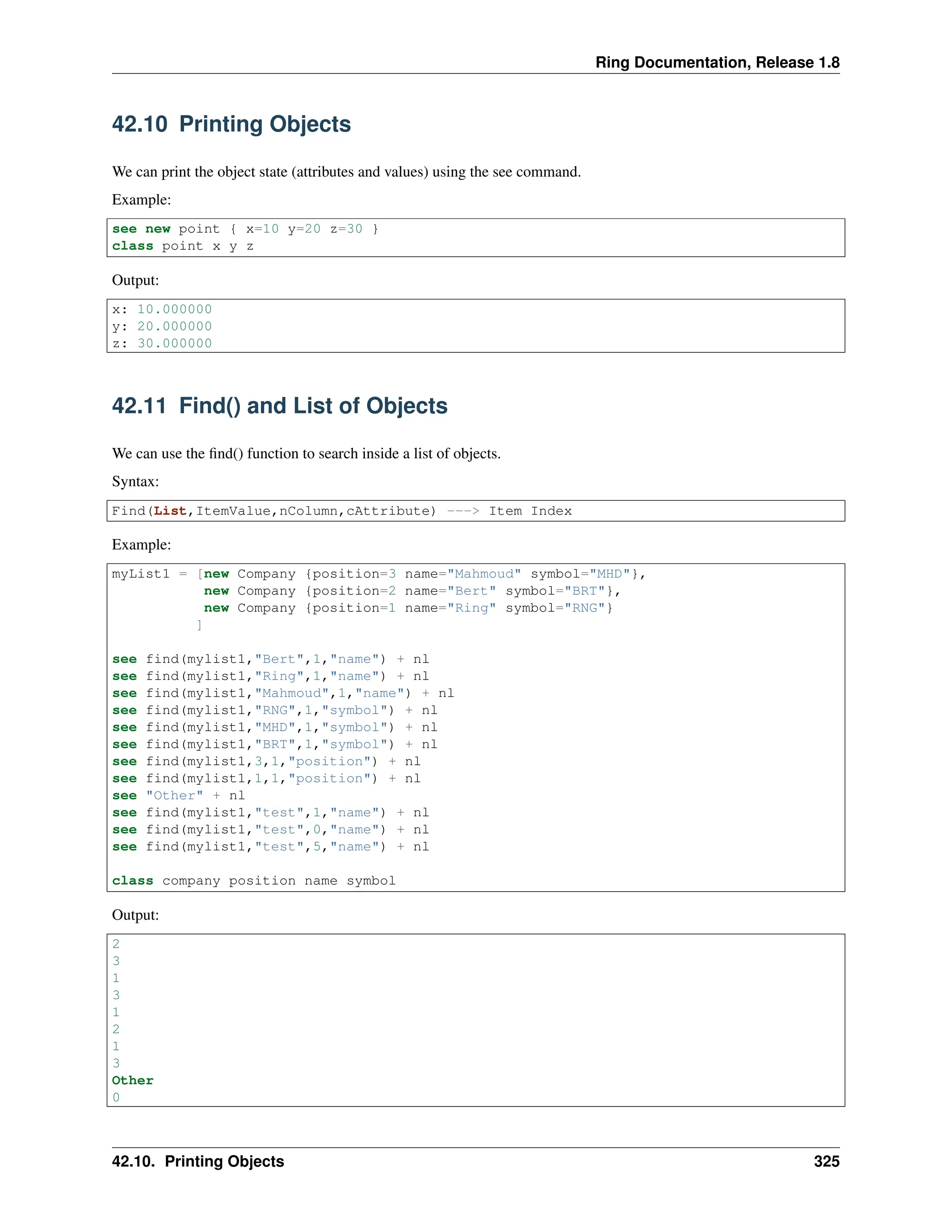Click the Find(List,ItemValue,nColumn,cAttribute) syntax line

coord(342,511)
